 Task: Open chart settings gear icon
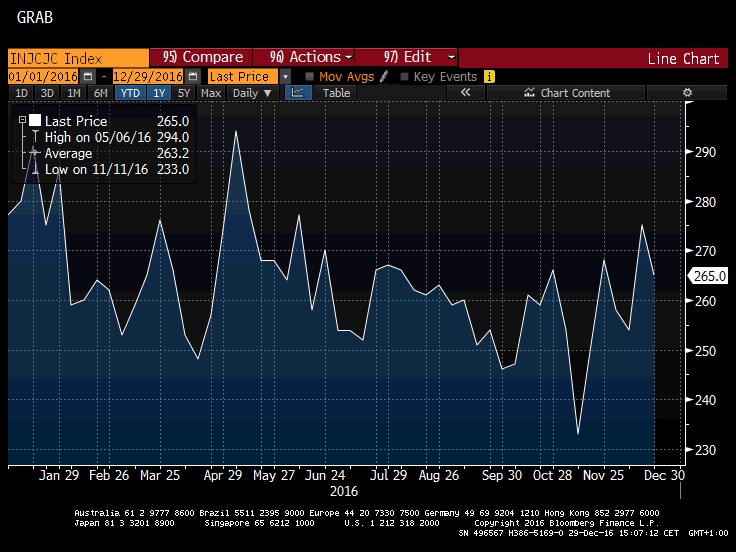click(x=687, y=93)
